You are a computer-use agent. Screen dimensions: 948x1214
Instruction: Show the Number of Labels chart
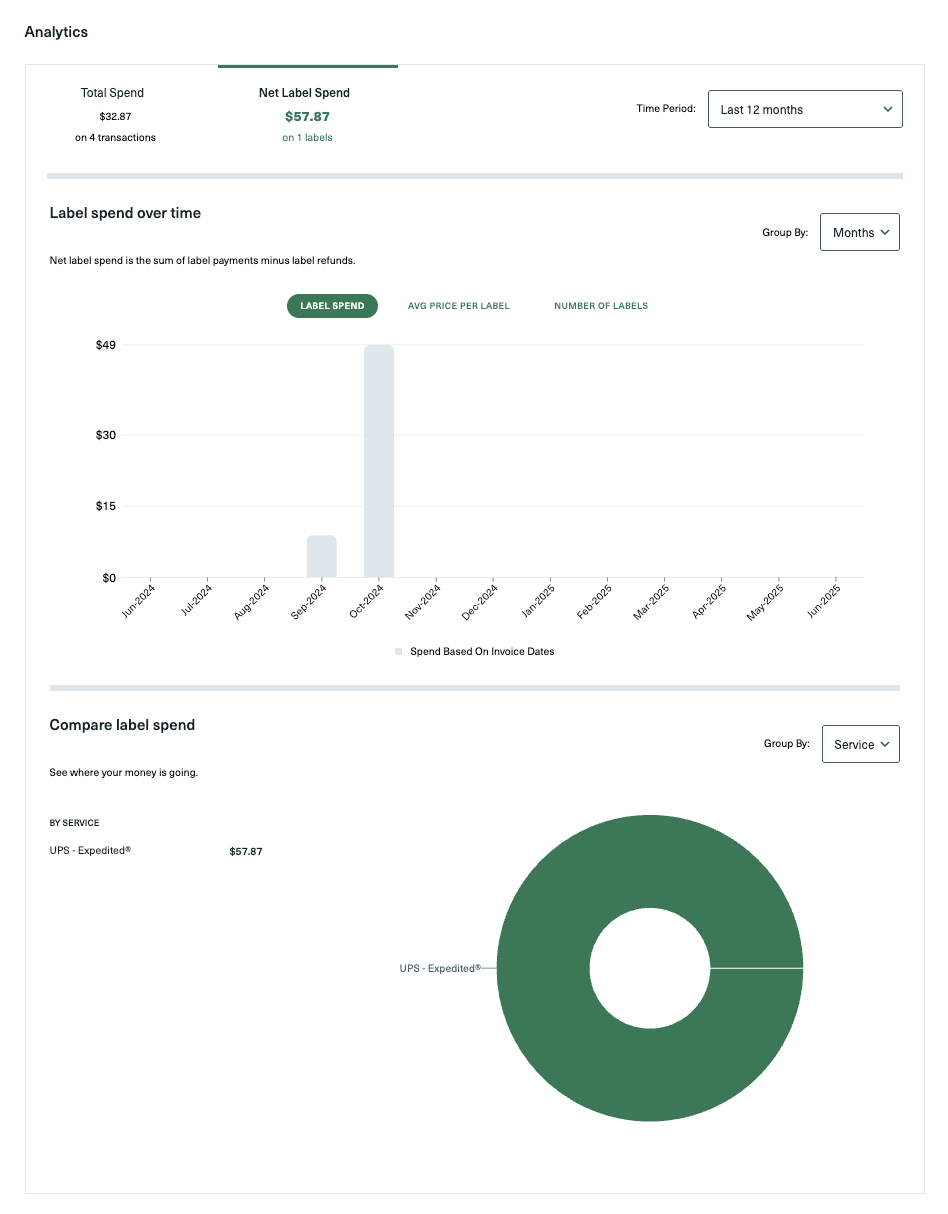point(601,306)
